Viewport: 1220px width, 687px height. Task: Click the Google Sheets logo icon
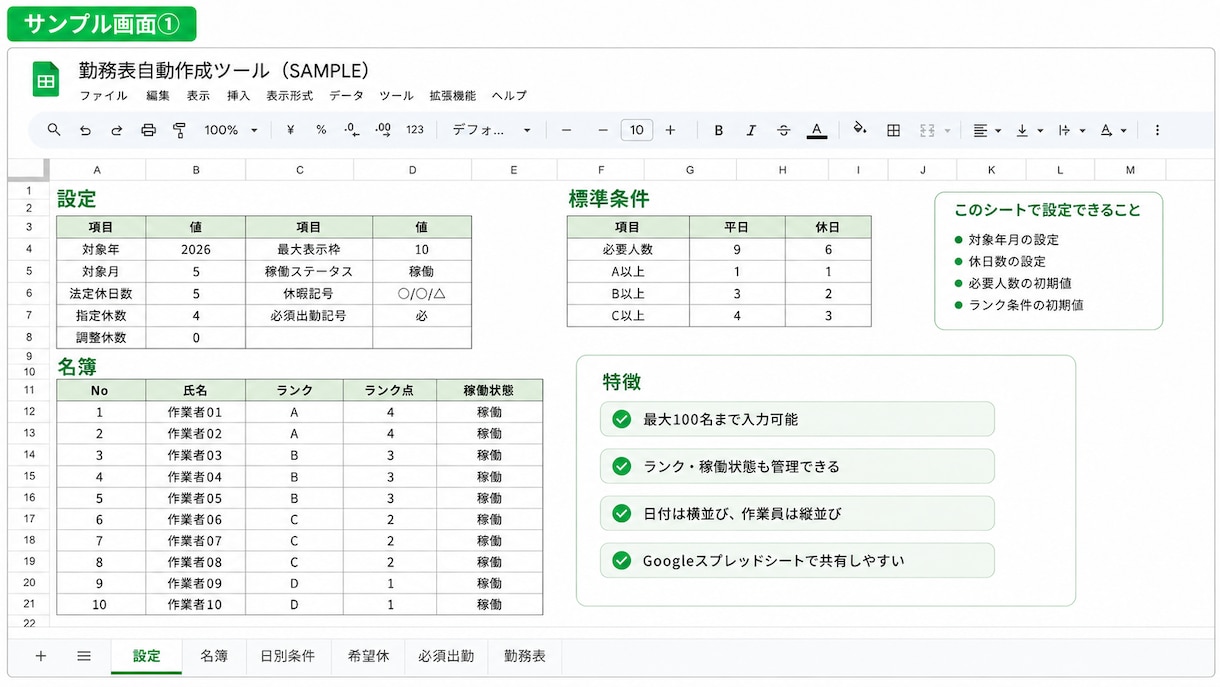[x=45, y=80]
